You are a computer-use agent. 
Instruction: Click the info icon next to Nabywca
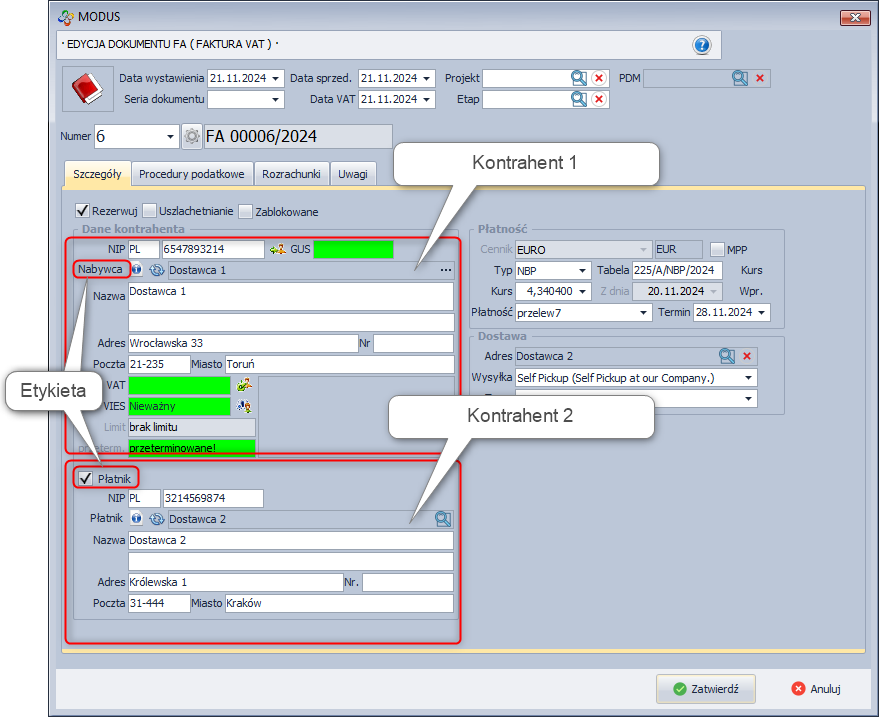pos(138,270)
